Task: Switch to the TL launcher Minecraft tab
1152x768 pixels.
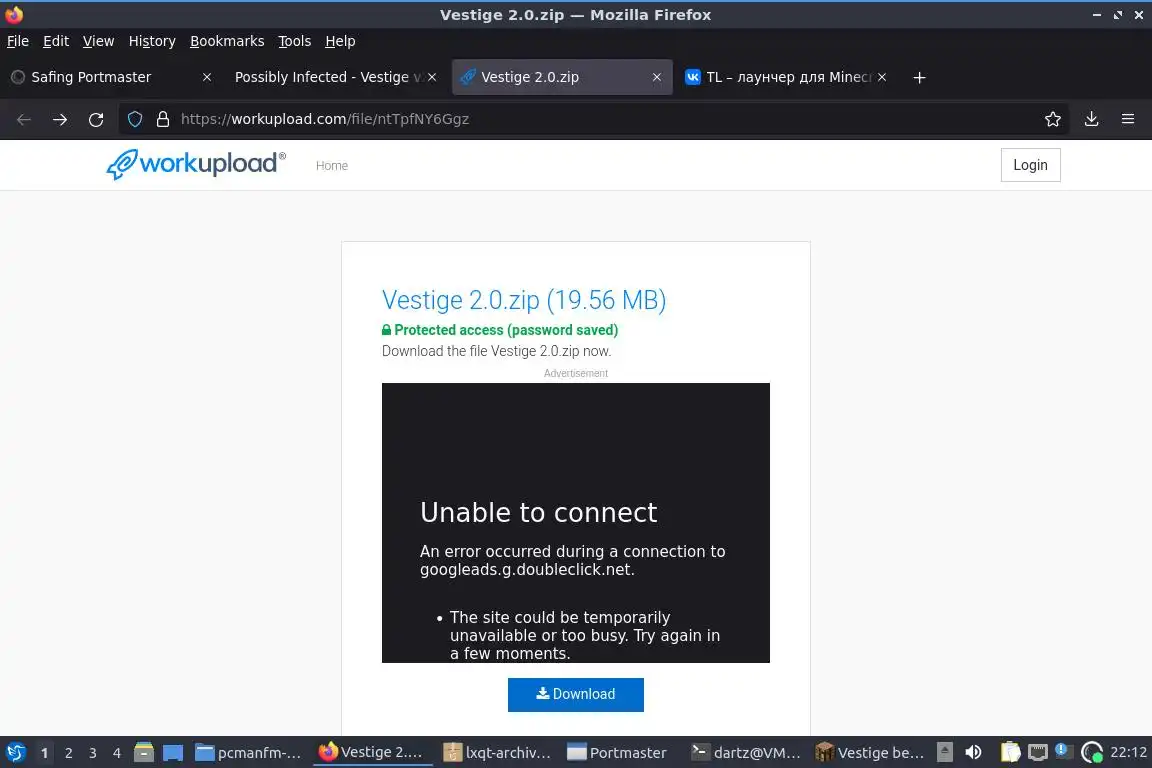Action: coord(786,77)
